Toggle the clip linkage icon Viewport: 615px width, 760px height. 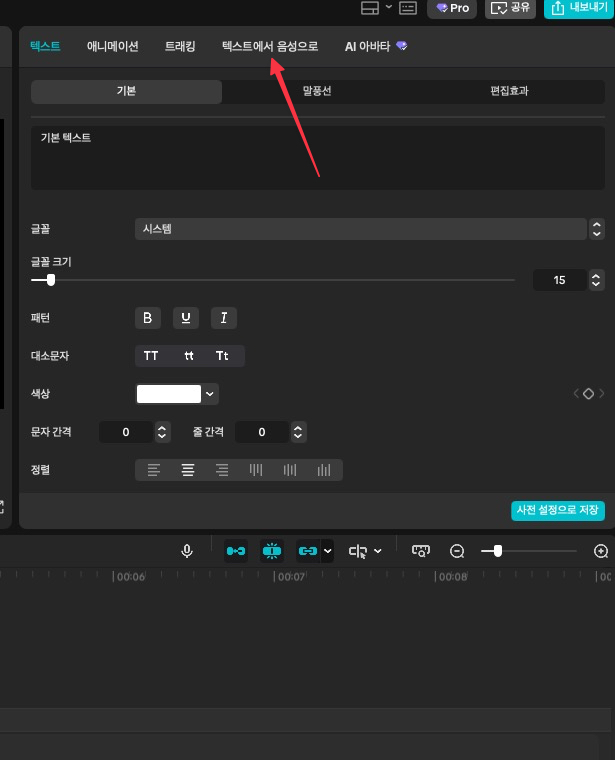tap(308, 551)
